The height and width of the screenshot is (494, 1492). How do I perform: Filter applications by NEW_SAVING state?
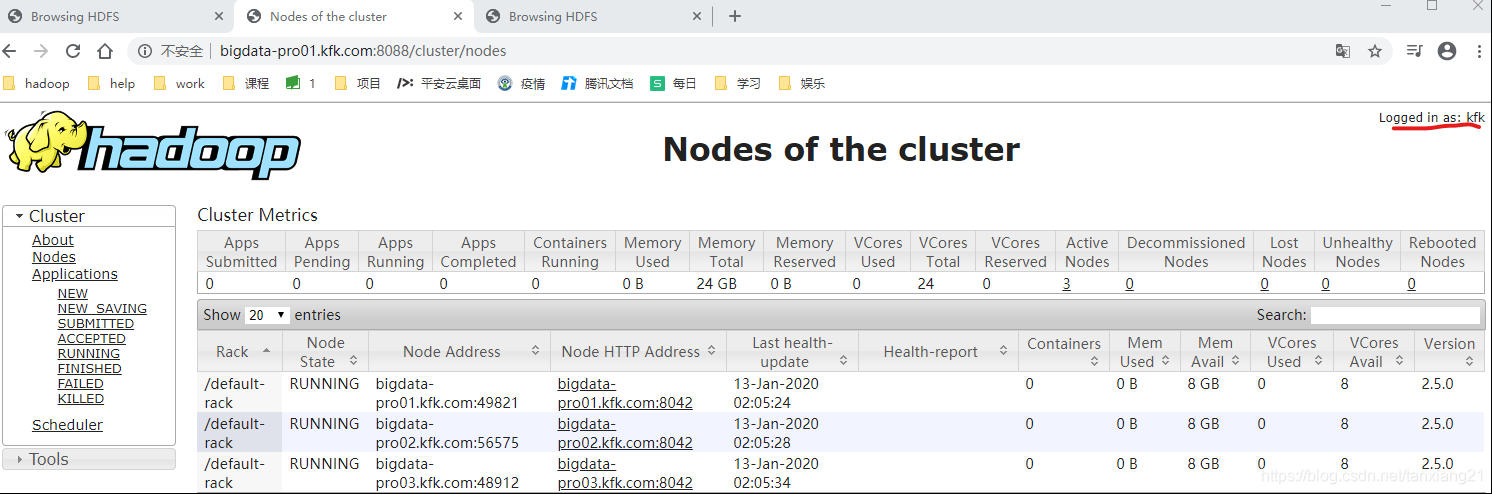pyautogui.click(x=102, y=309)
